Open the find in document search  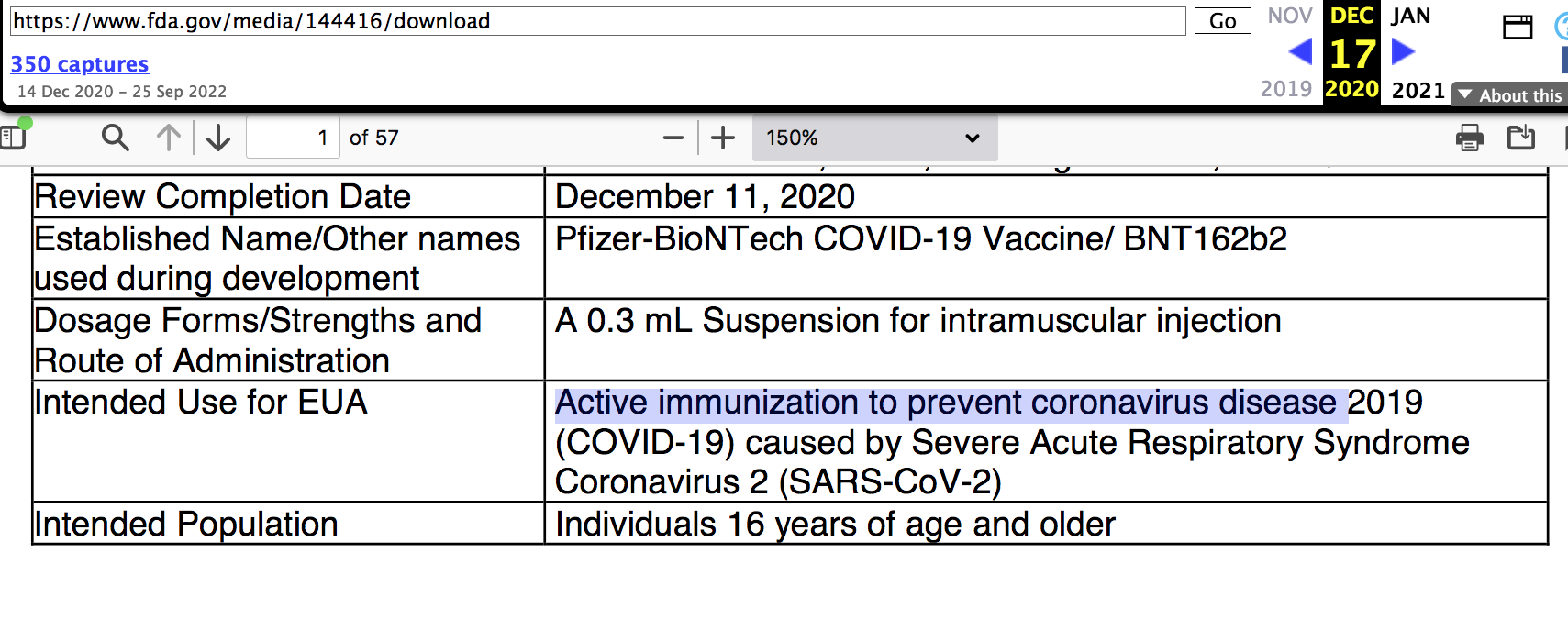click(x=115, y=138)
